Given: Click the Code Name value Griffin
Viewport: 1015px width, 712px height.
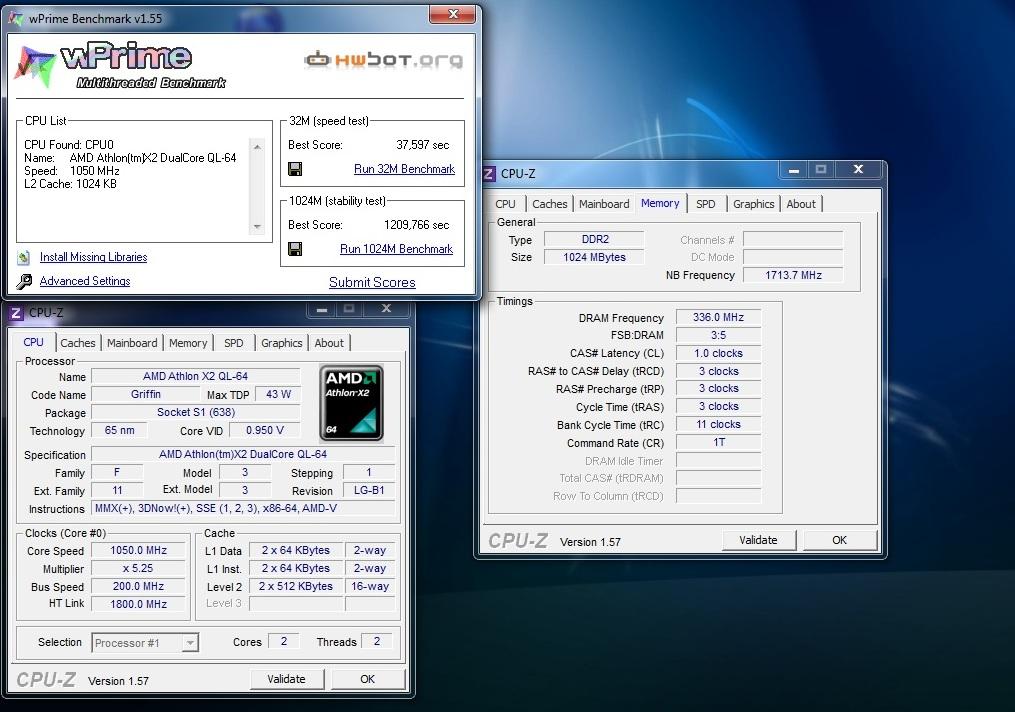Looking at the screenshot, I should point(146,394).
